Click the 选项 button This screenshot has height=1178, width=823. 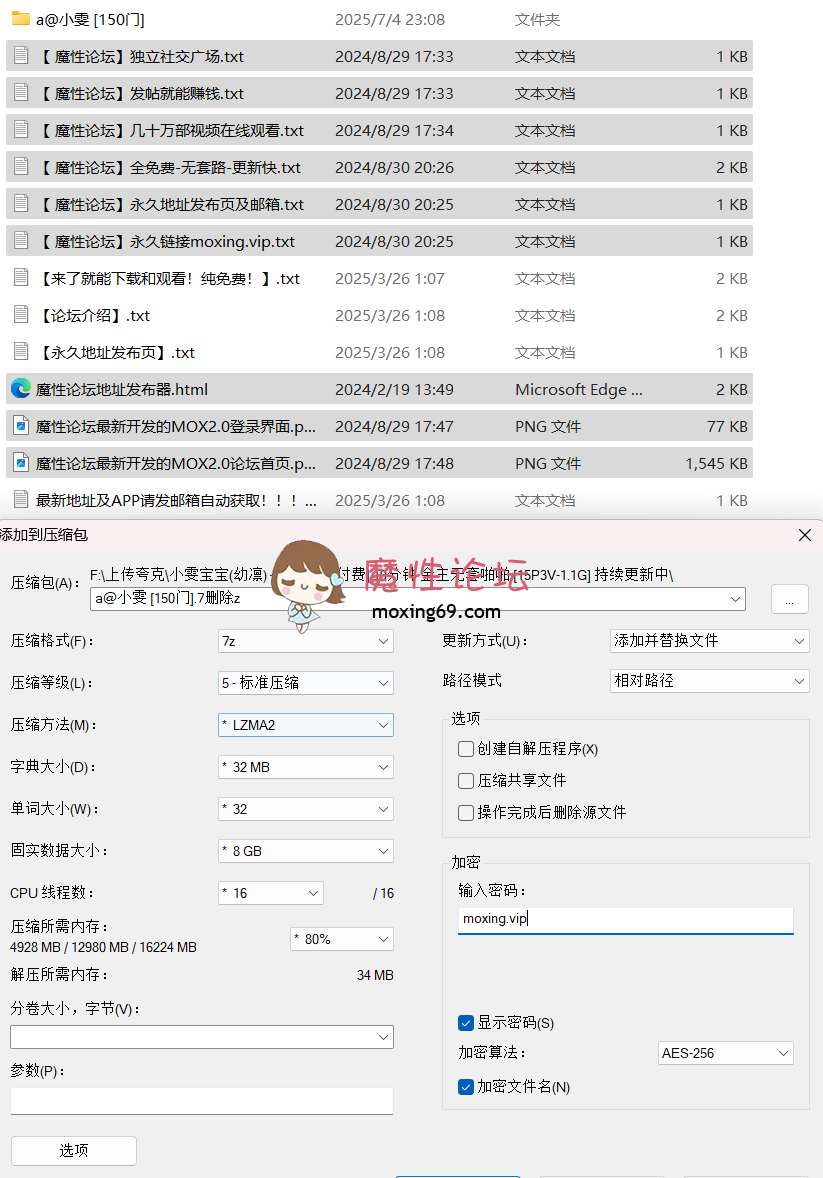[74, 1151]
